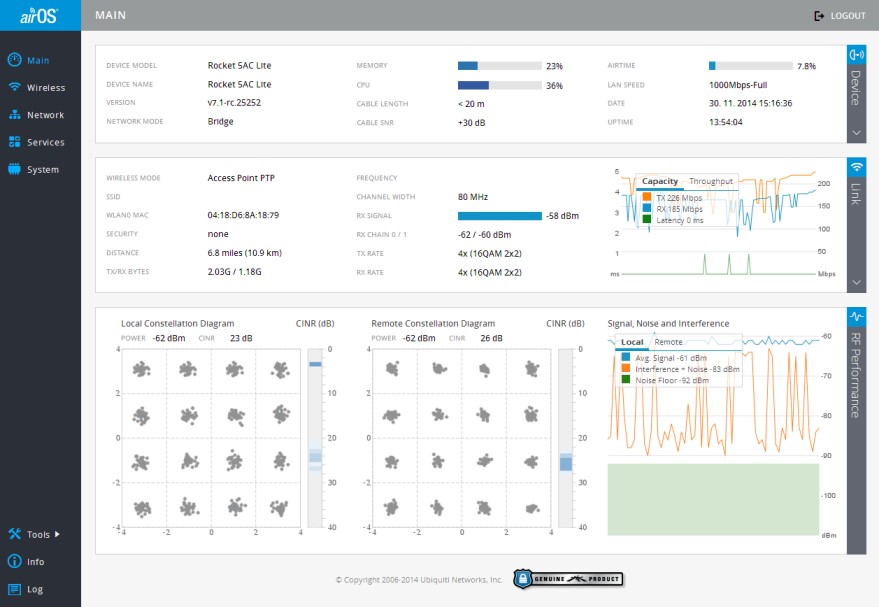Viewport: 879px width, 607px height.
Task: Click the RF Performance waveform icon
Action: 856,317
